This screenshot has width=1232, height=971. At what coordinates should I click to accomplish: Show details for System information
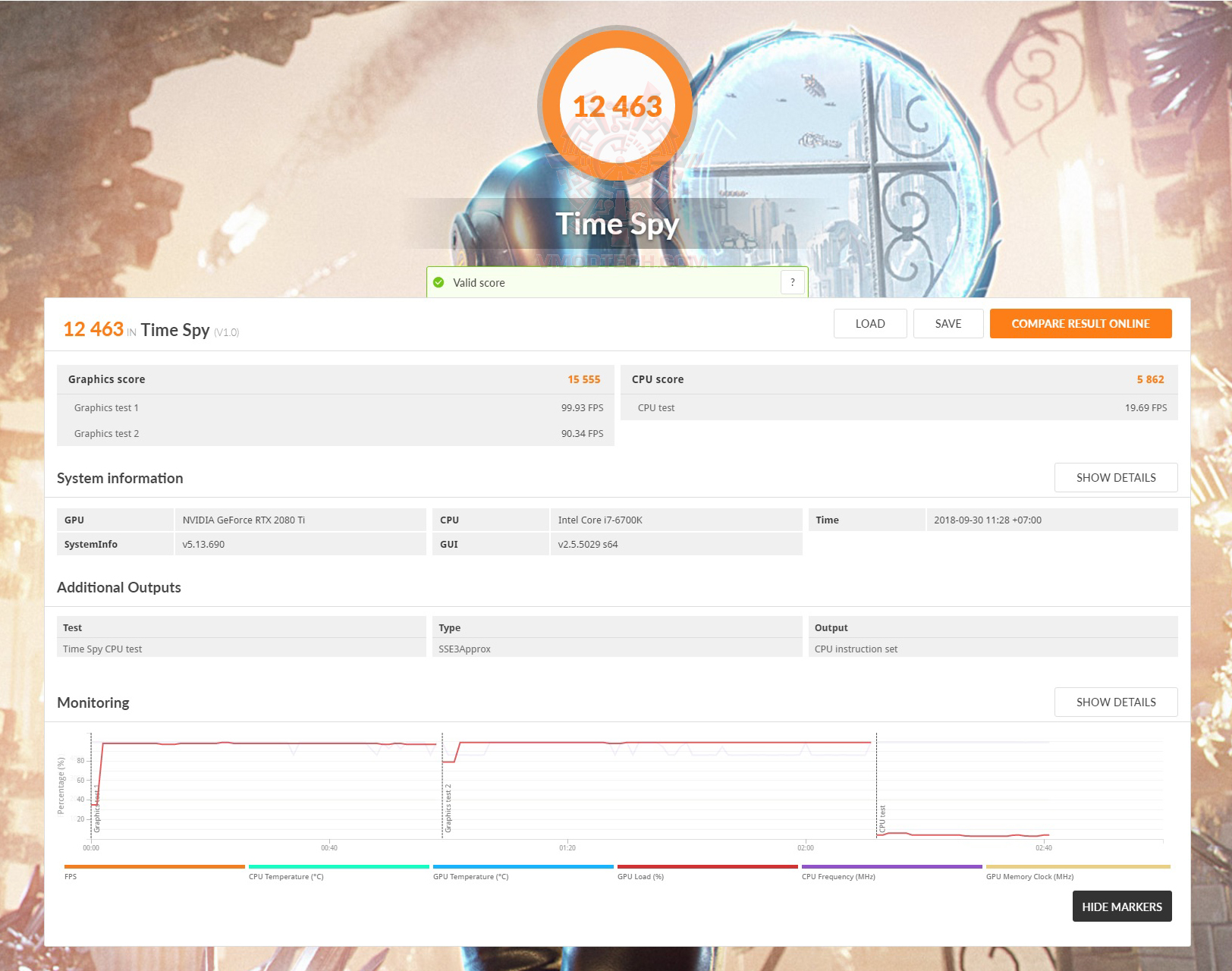[x=1116, y=477]
